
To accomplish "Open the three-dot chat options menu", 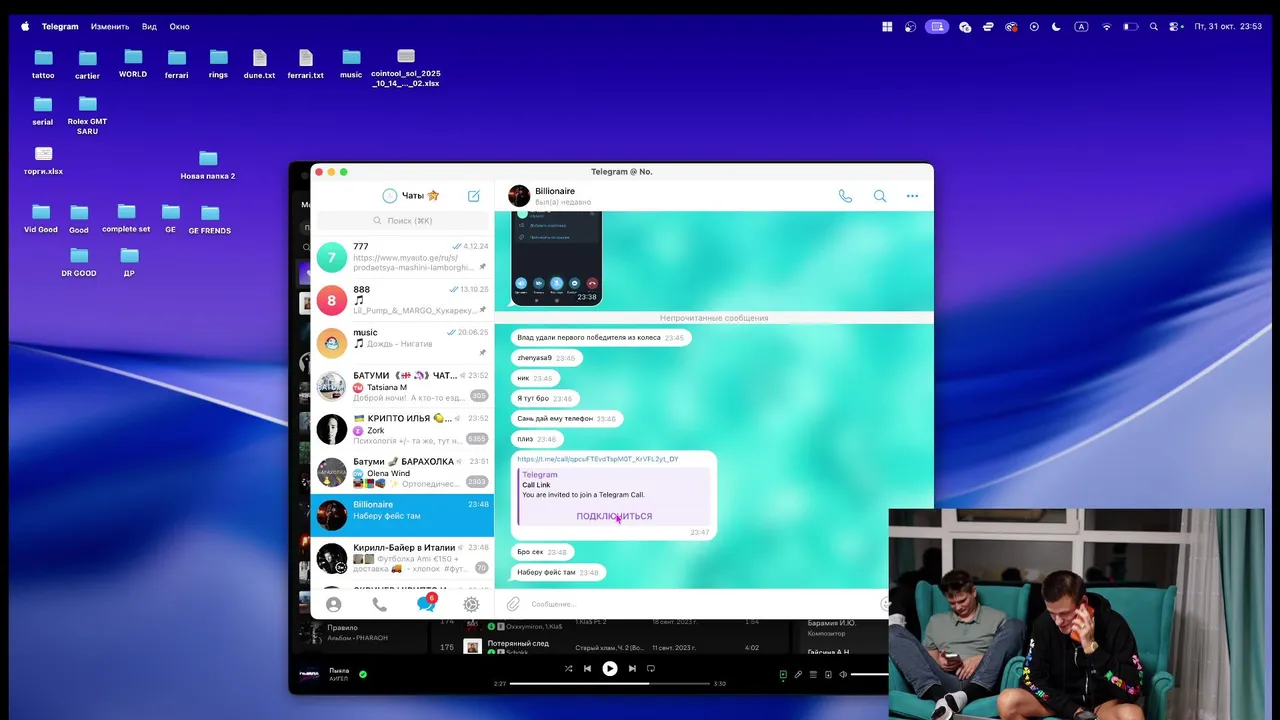I will 912,196.
